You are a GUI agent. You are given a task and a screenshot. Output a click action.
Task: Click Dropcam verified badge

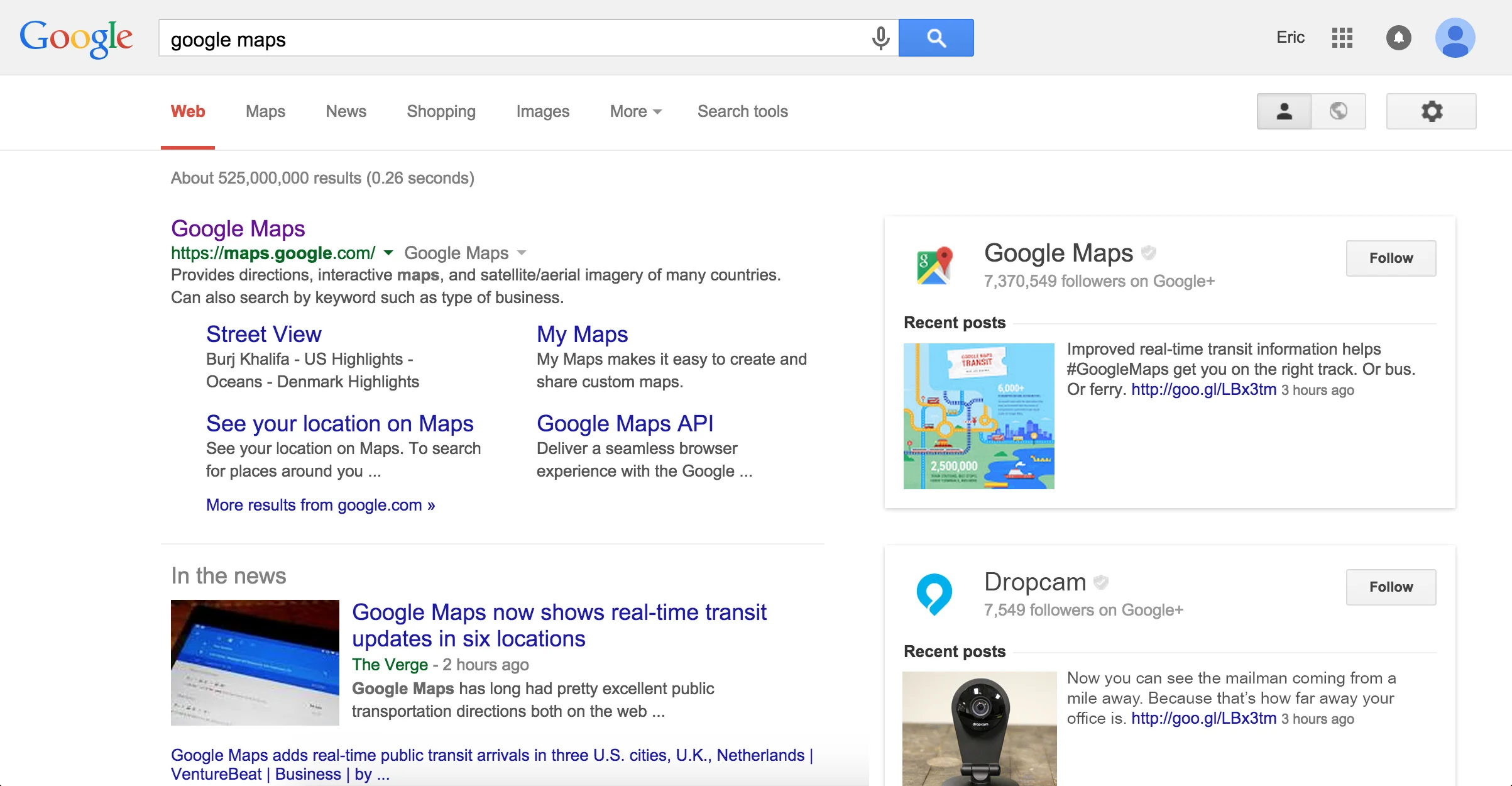click(x=1100, y=582)
